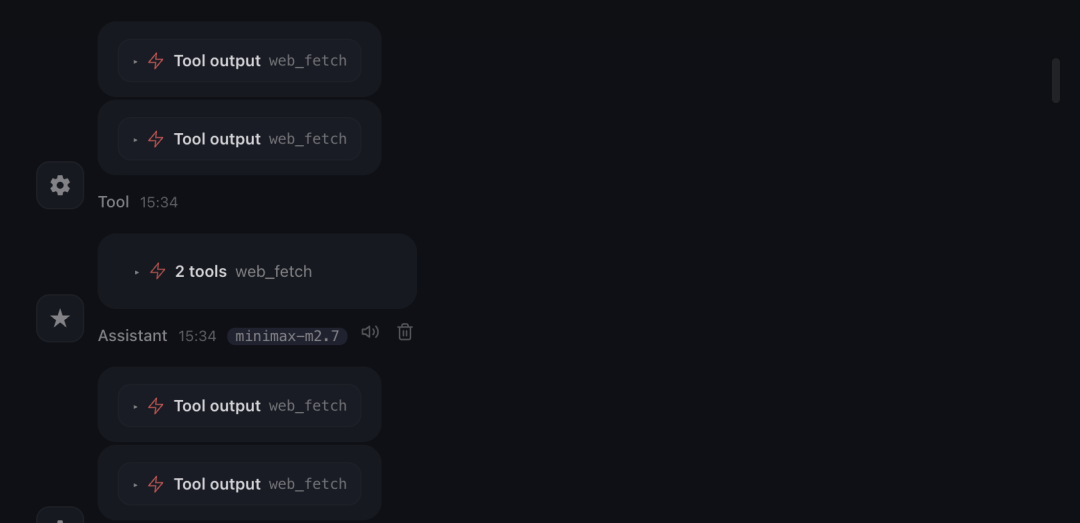Image resolution: width=1080 pixels, height=523 pixels.
Task: Click the 15:34 timestamp next to Assistant
Action: (197, 336)
